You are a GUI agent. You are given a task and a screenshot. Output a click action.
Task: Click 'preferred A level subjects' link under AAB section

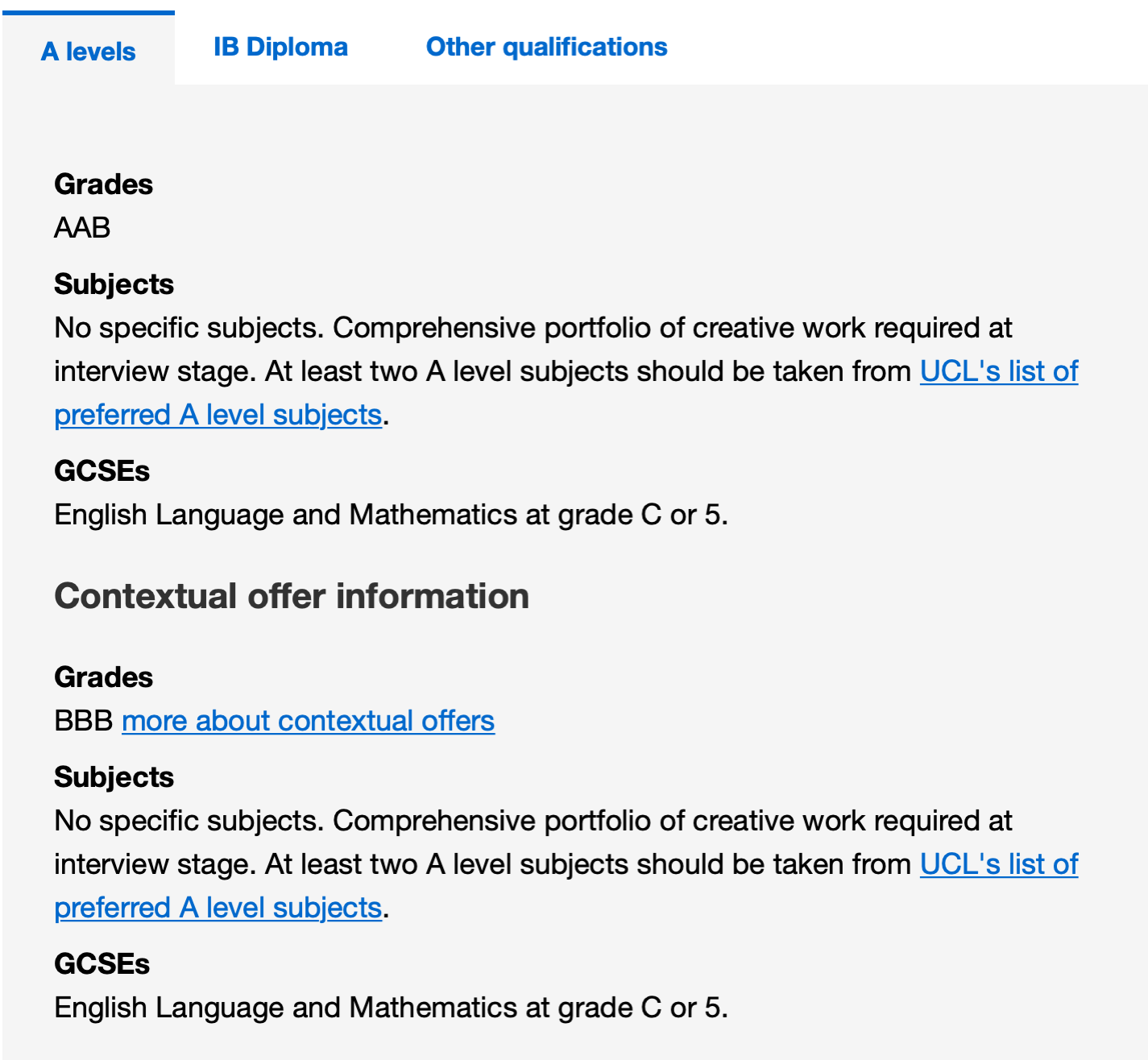218,415
